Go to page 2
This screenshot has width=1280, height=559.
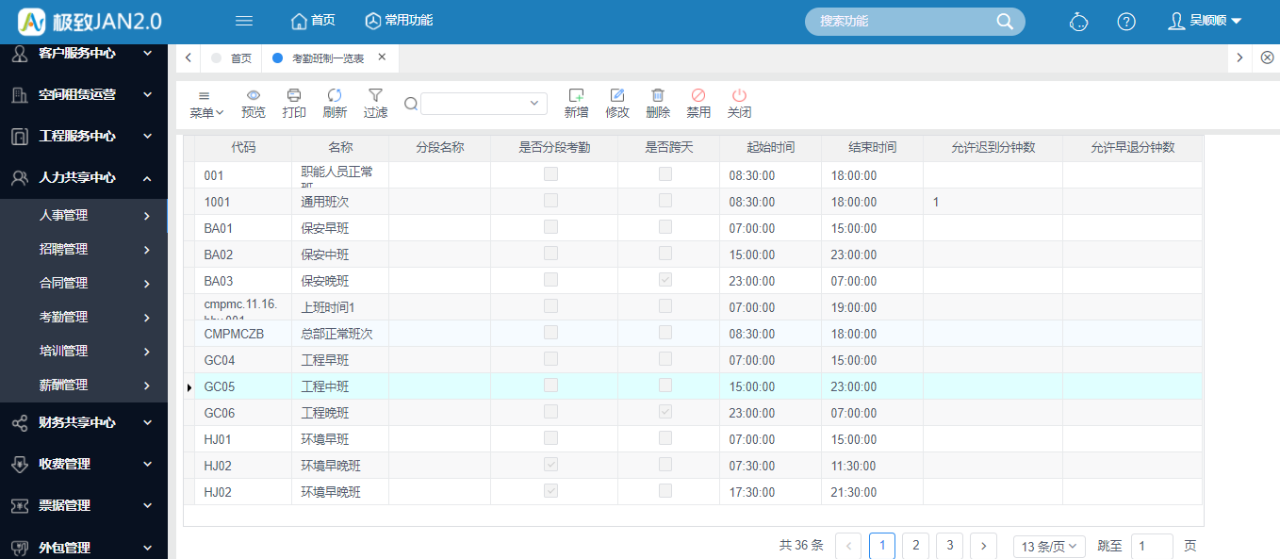tap(915, 545)
